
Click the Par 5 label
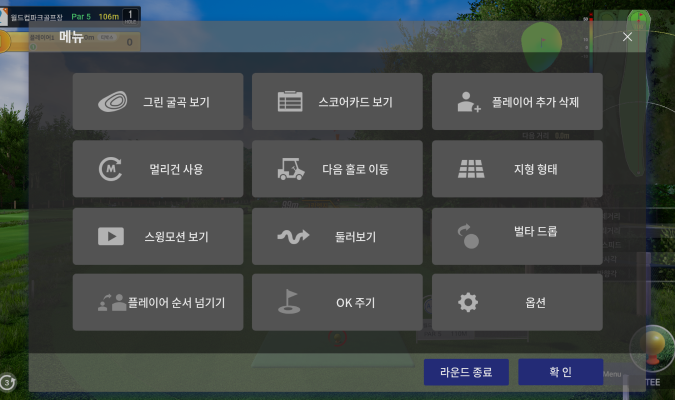click(81, 17)
